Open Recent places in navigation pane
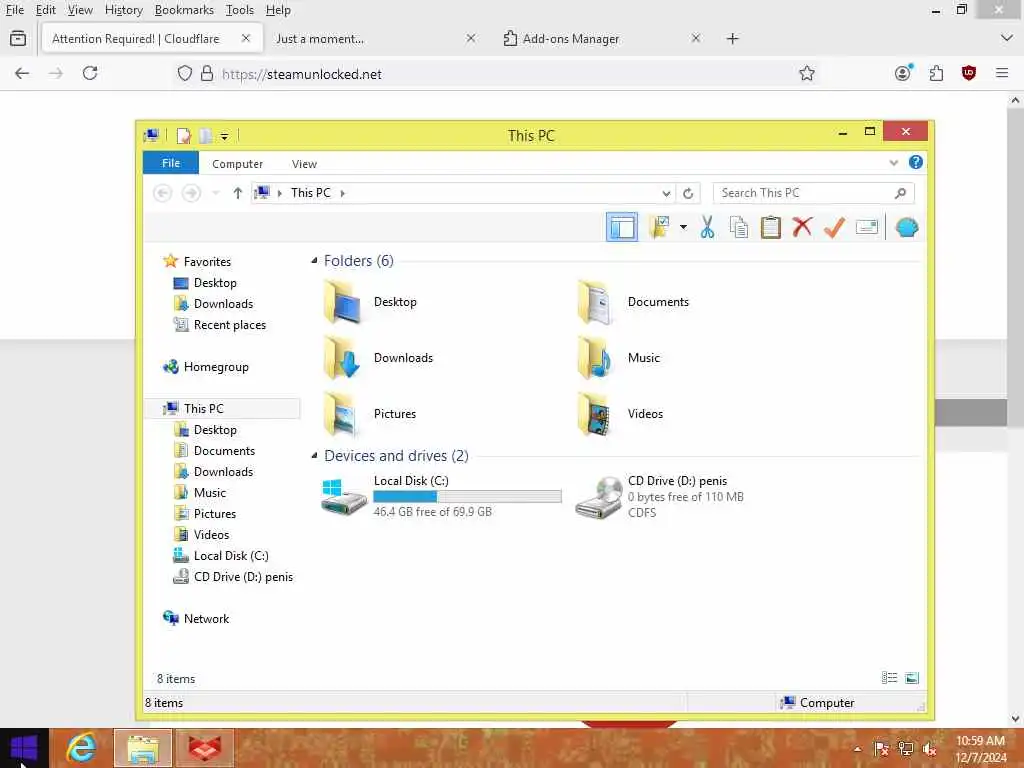Viewport: 1024px width, 768px height. (229, 325)
